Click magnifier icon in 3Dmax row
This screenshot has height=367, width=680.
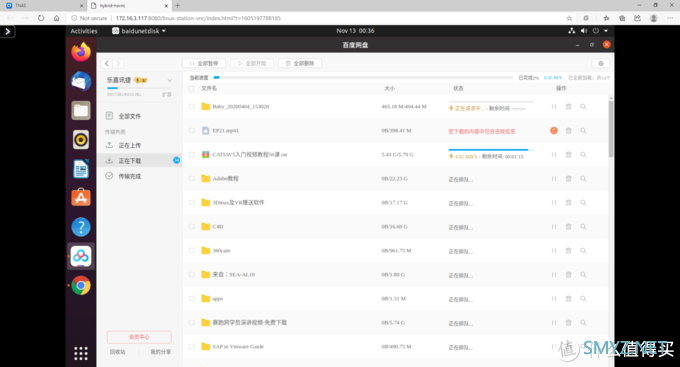583,203
